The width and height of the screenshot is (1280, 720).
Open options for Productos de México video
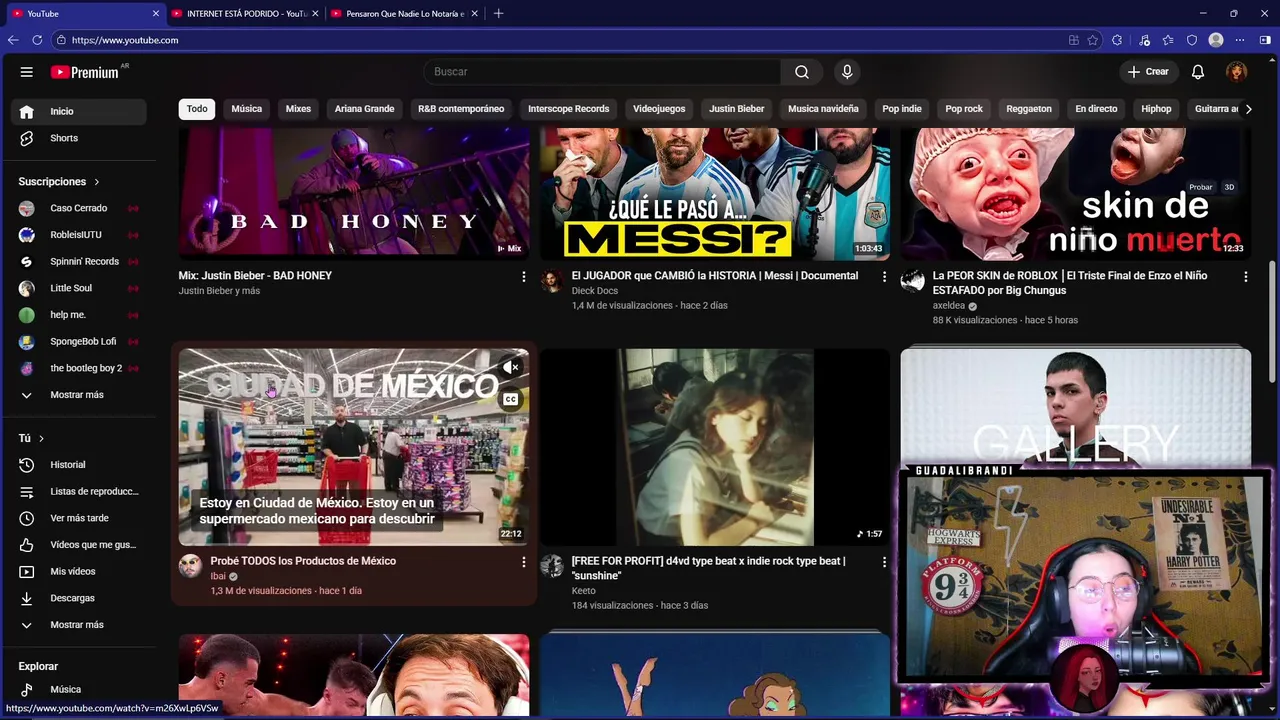coord(523,563)
